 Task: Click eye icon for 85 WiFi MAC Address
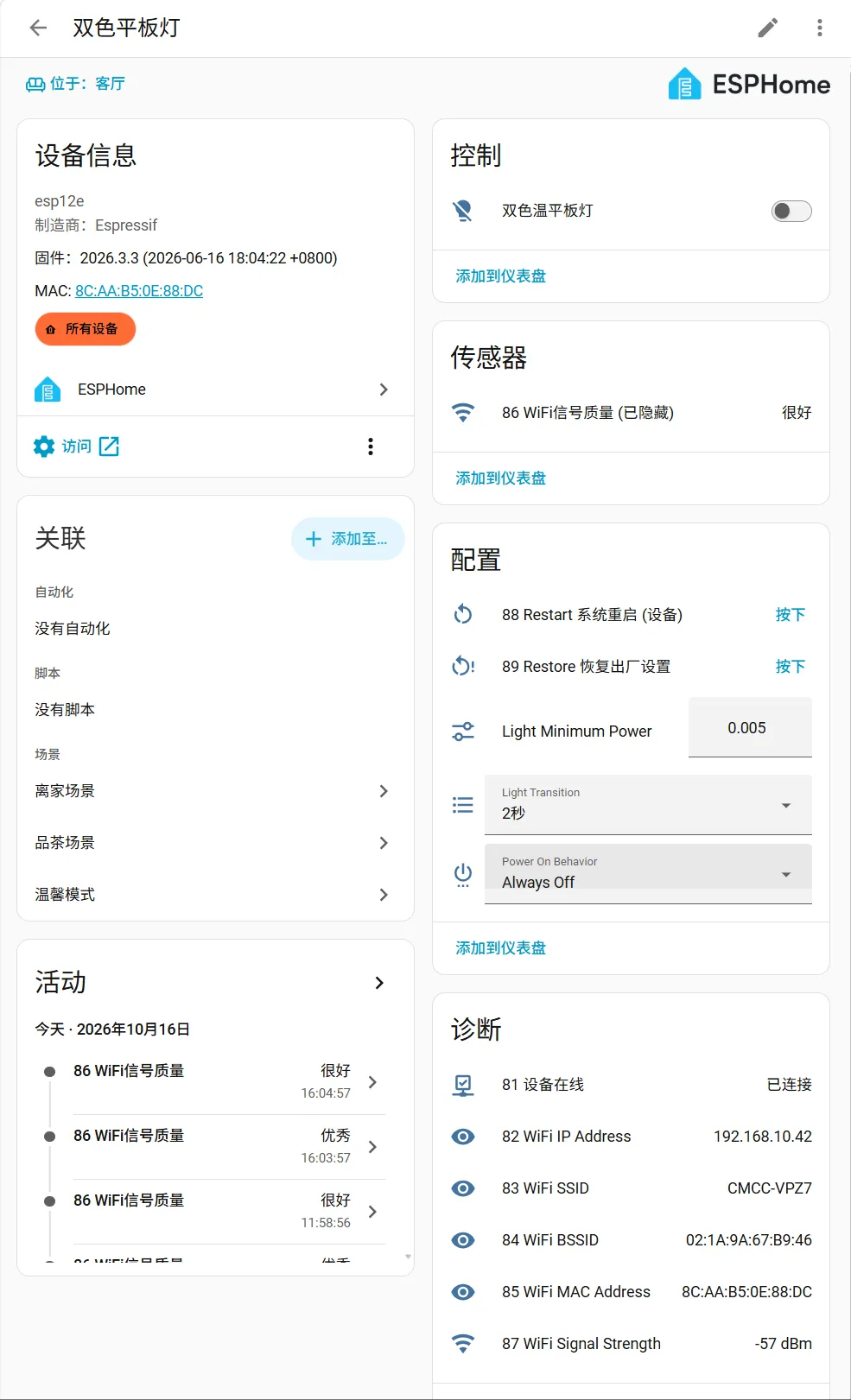[463, 1292]
